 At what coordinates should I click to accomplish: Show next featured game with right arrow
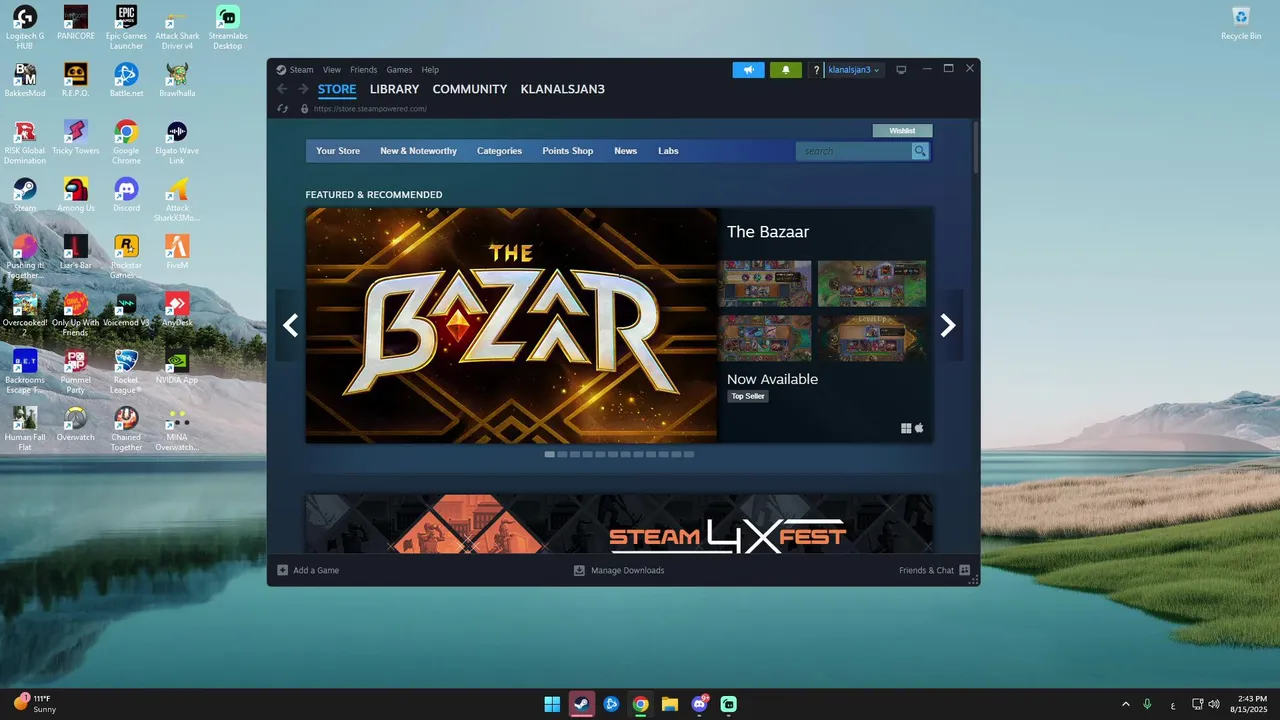(x=948, y=325)
